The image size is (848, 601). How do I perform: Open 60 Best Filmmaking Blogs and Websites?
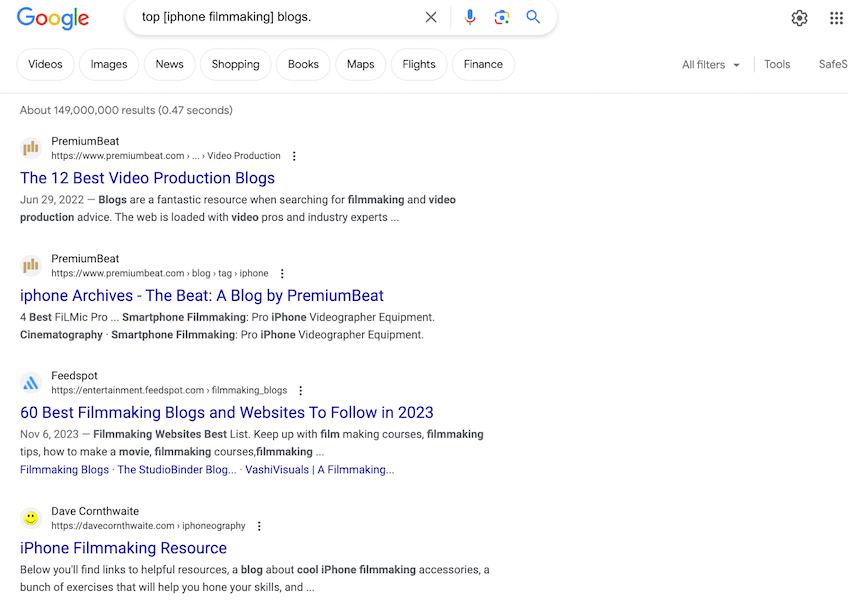[x=227, y=413]
